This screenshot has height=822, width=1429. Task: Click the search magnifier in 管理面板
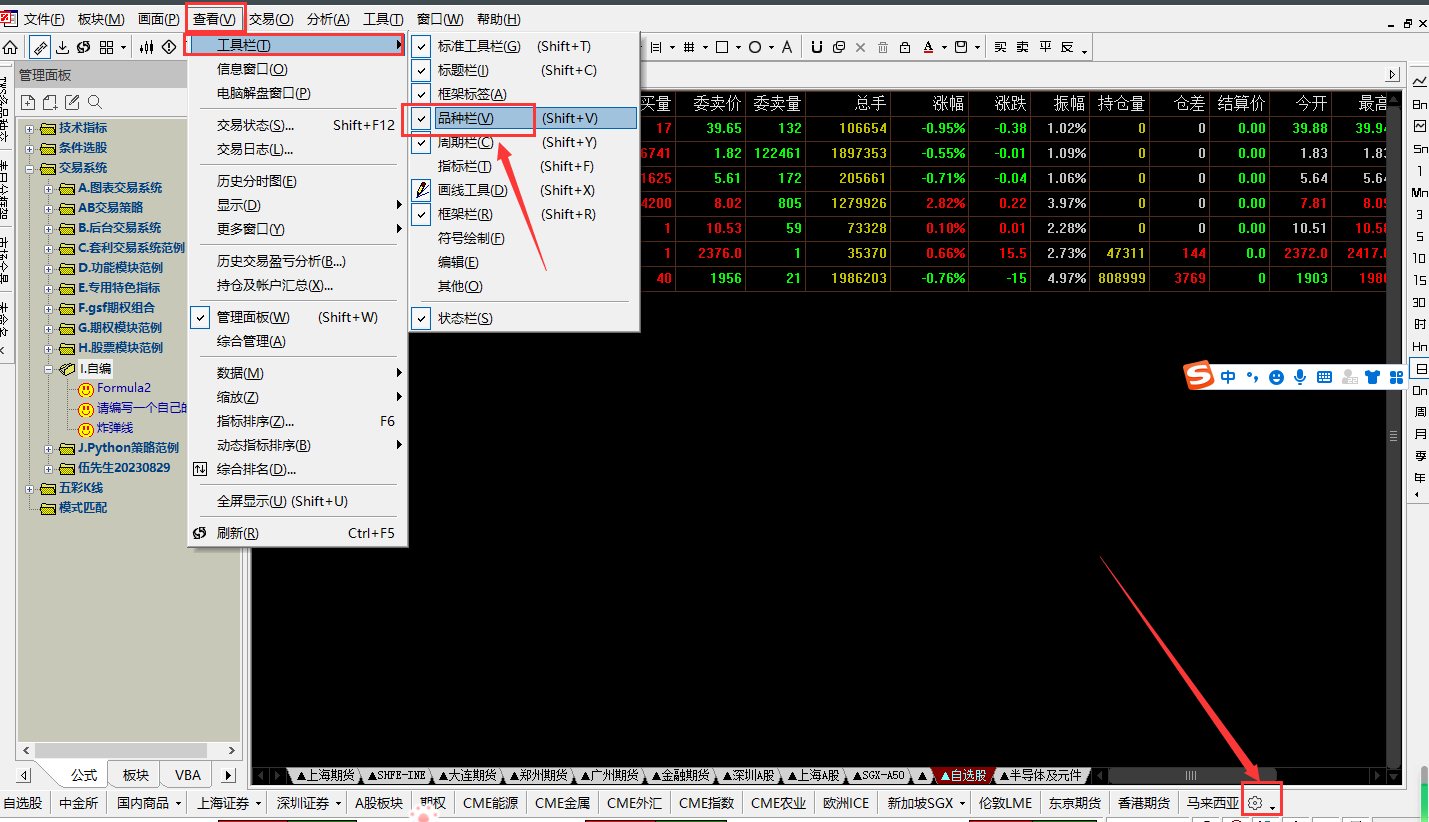point(95,102)
